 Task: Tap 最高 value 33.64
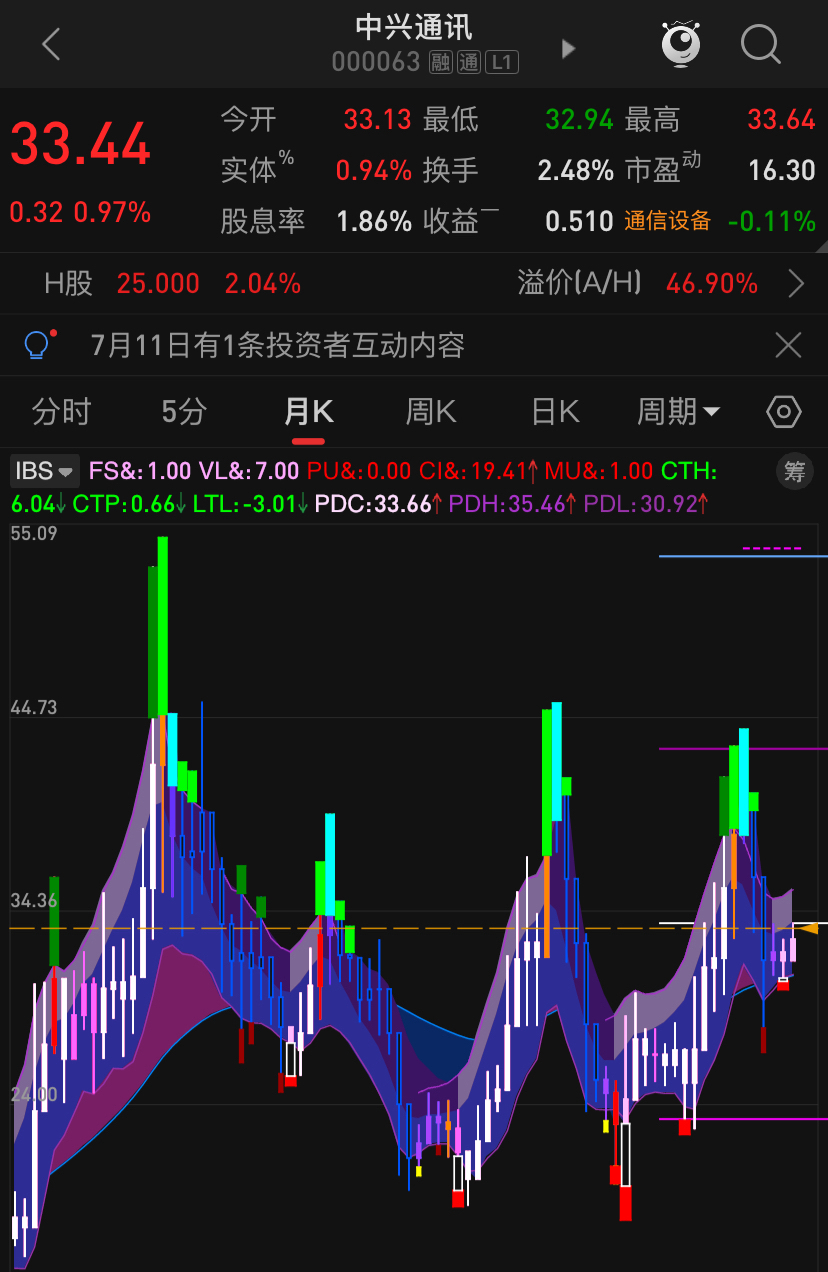pos(782,120)
